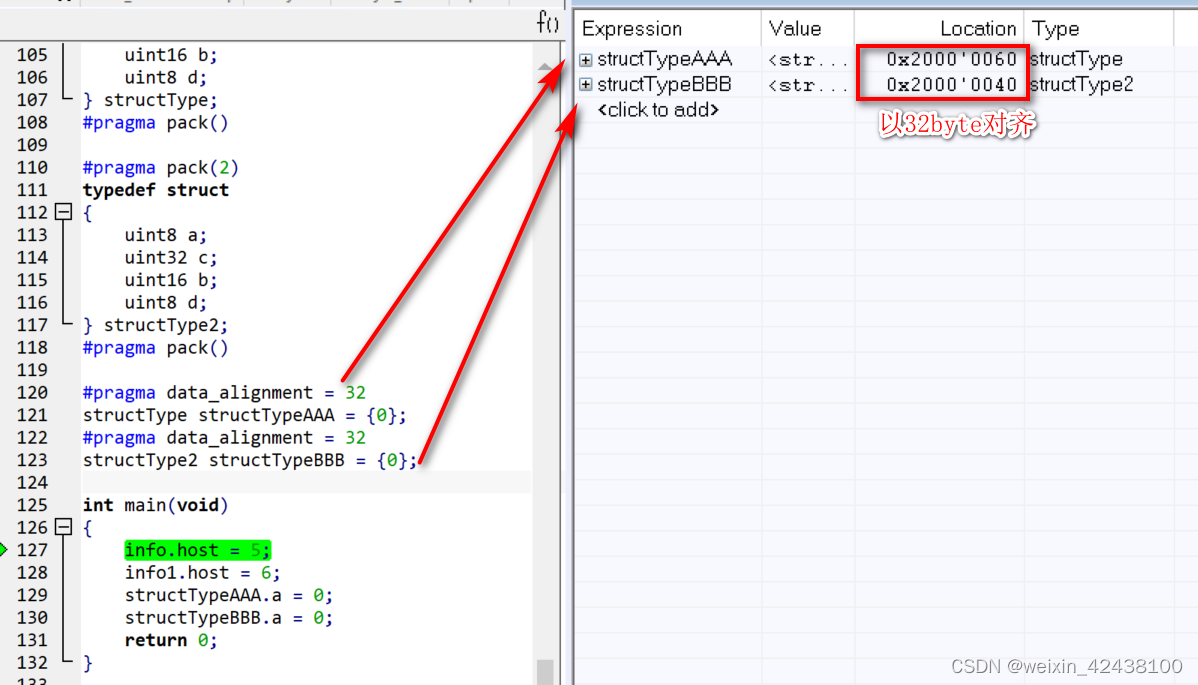This screenshot has width=1198, height=685.
Task: Place cursor on the 'return 0;' line
Action: 170,640
